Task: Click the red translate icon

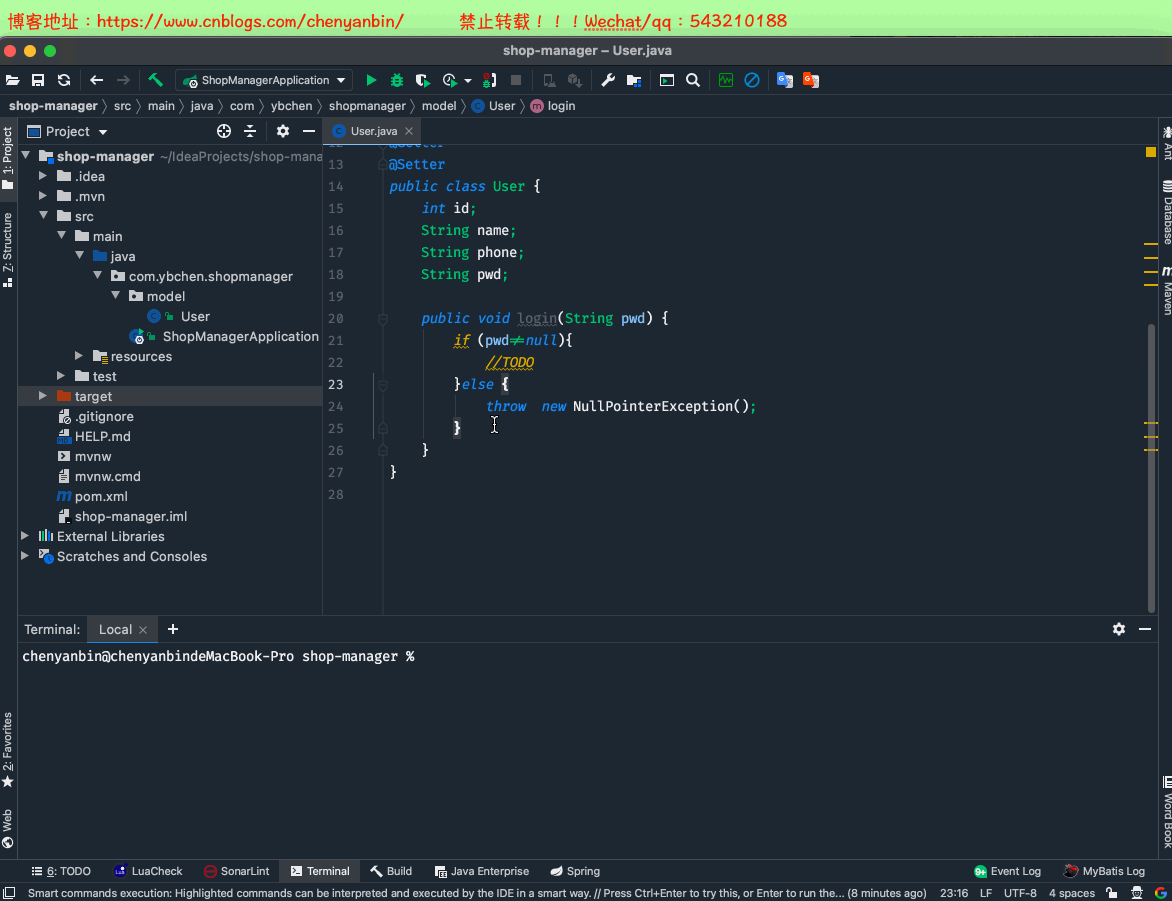Action: pyautogui.click(x=811, y=80)
